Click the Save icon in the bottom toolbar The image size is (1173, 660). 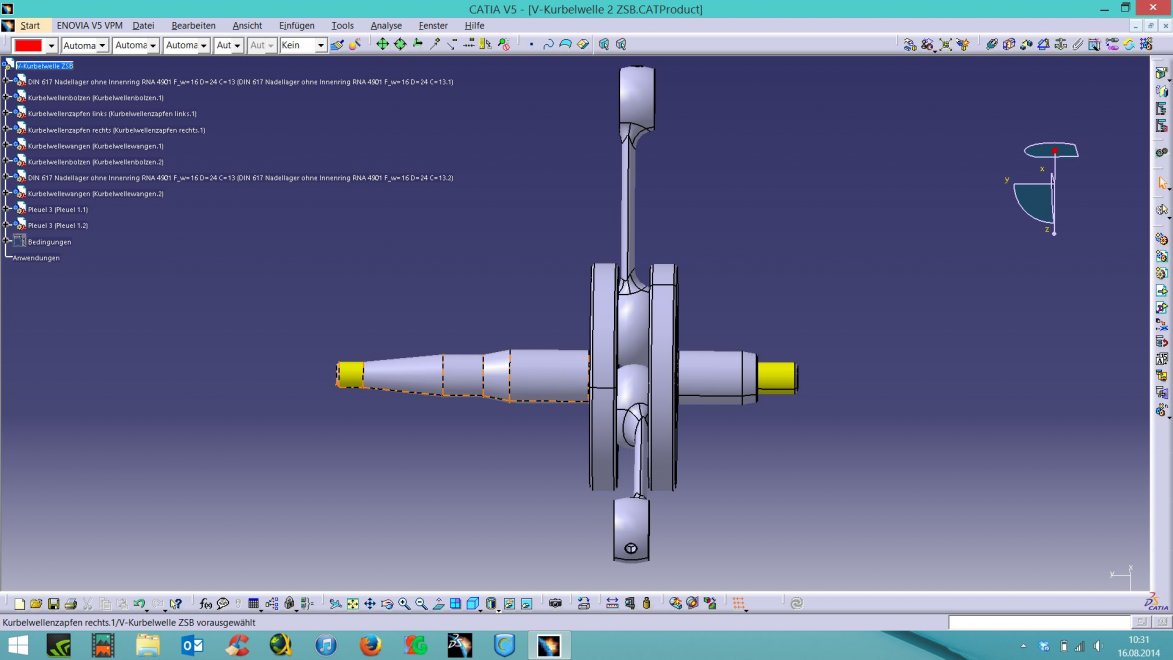point(53,604)
